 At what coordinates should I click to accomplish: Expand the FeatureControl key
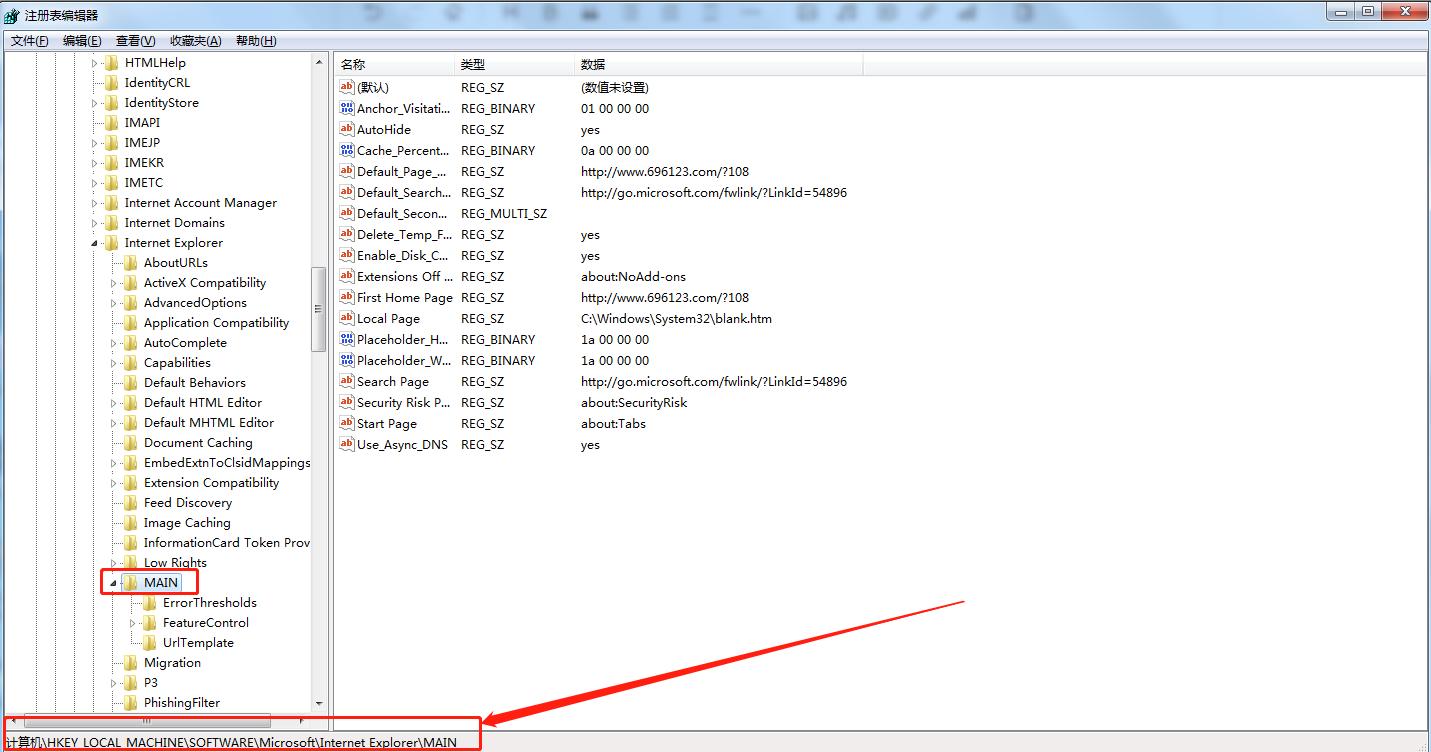[133, 623]
